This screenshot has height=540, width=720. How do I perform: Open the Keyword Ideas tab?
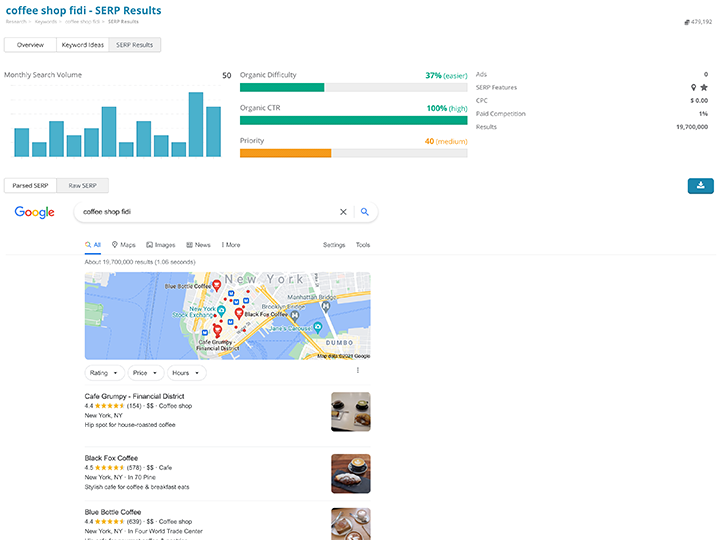82,45
